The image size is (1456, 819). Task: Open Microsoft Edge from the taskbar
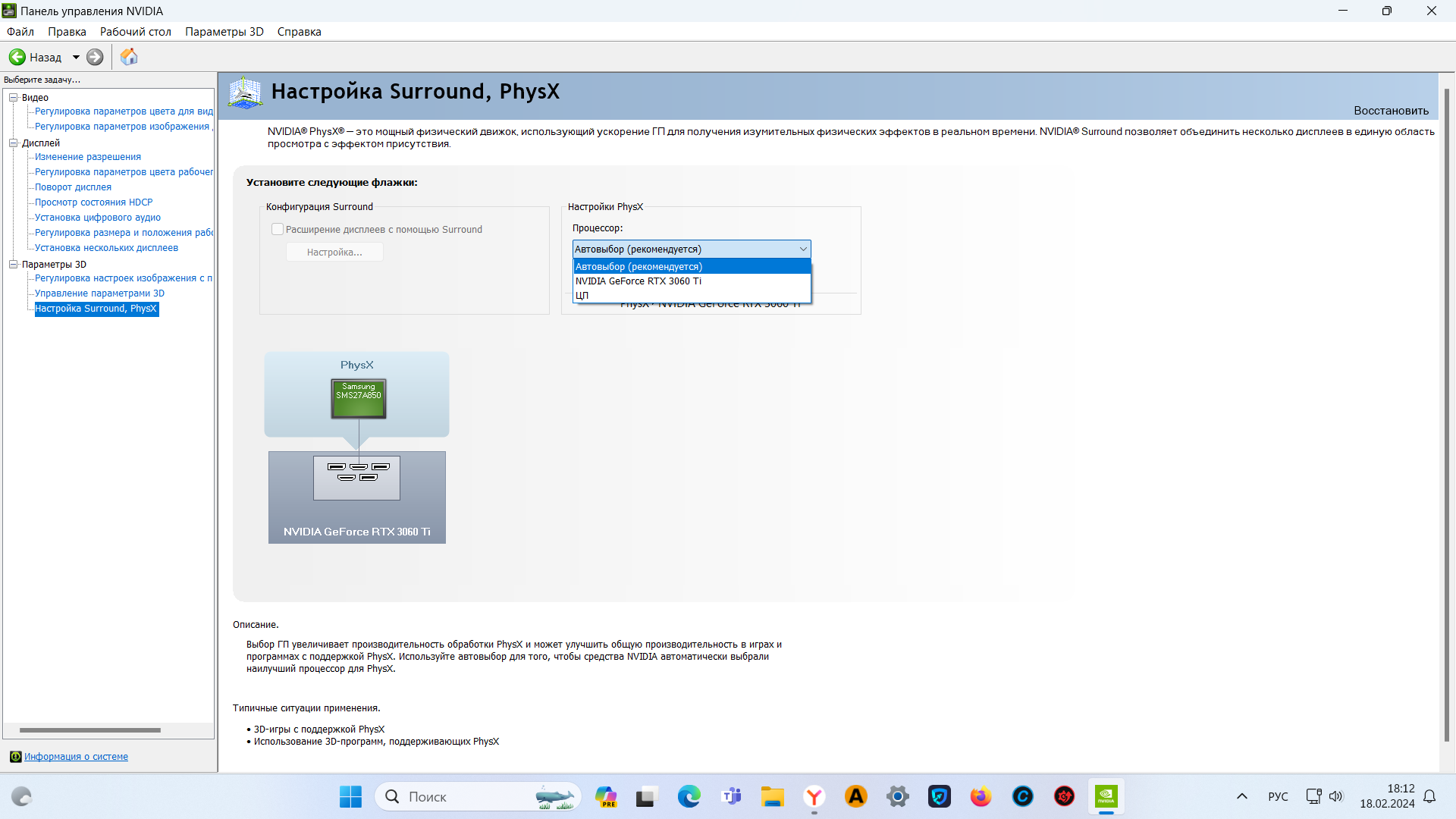click(689, 796)
